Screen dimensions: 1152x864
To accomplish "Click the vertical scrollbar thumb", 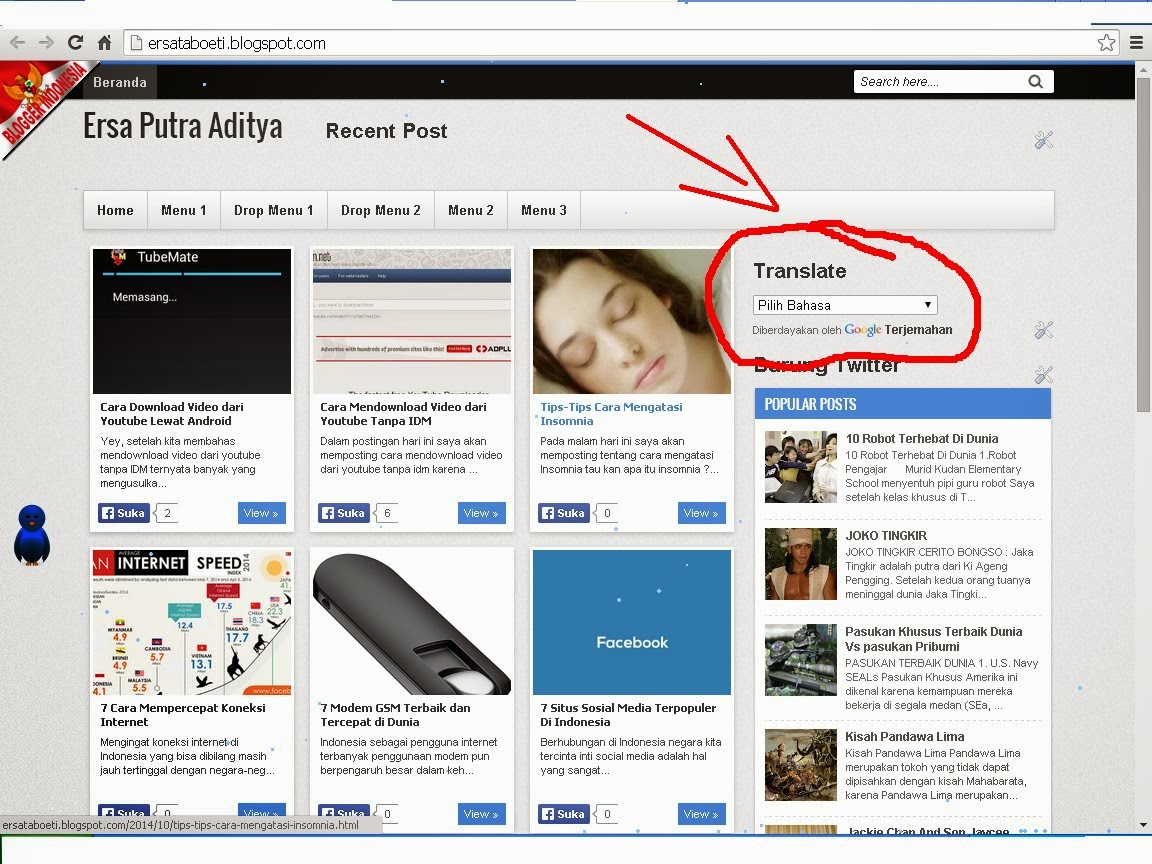I will point(1142,244).
